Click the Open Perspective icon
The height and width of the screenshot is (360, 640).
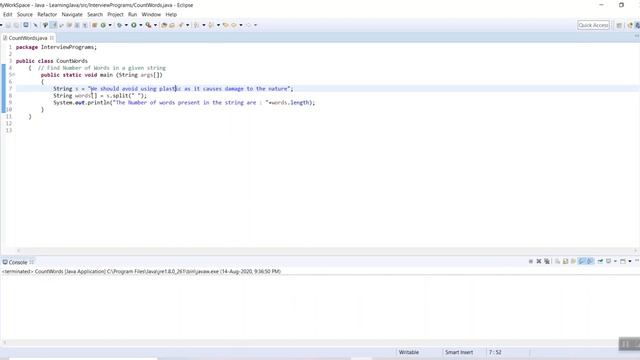pyautogui.click(x=619, y=25)
